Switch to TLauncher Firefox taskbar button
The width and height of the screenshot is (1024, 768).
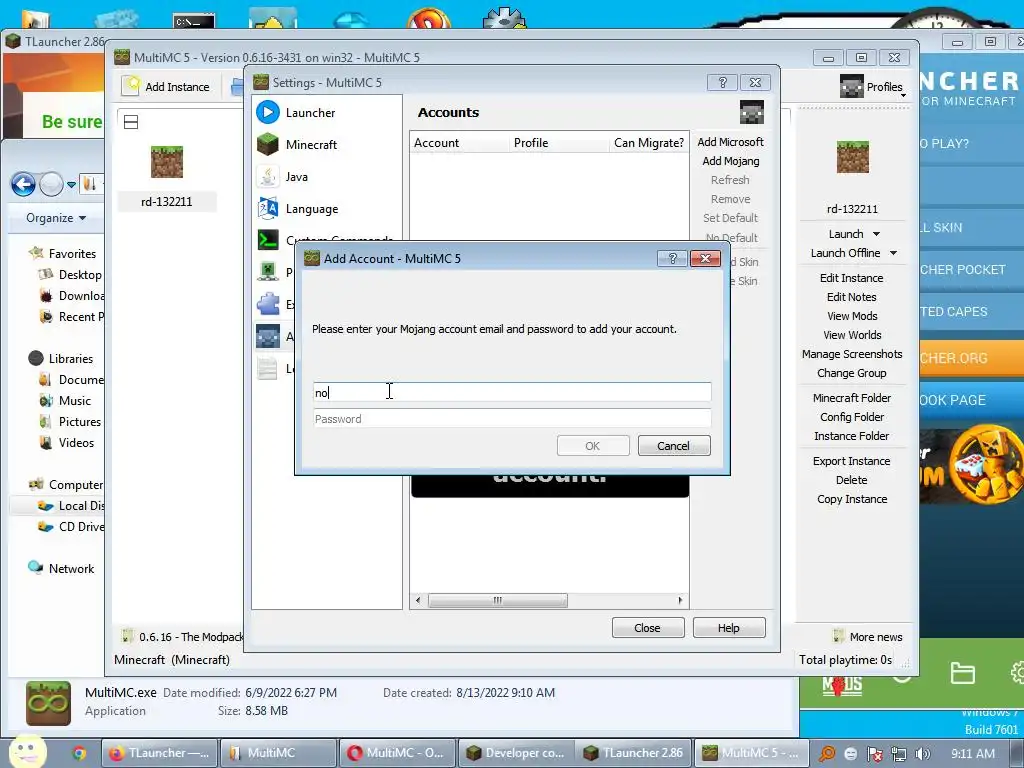[159, 753]
